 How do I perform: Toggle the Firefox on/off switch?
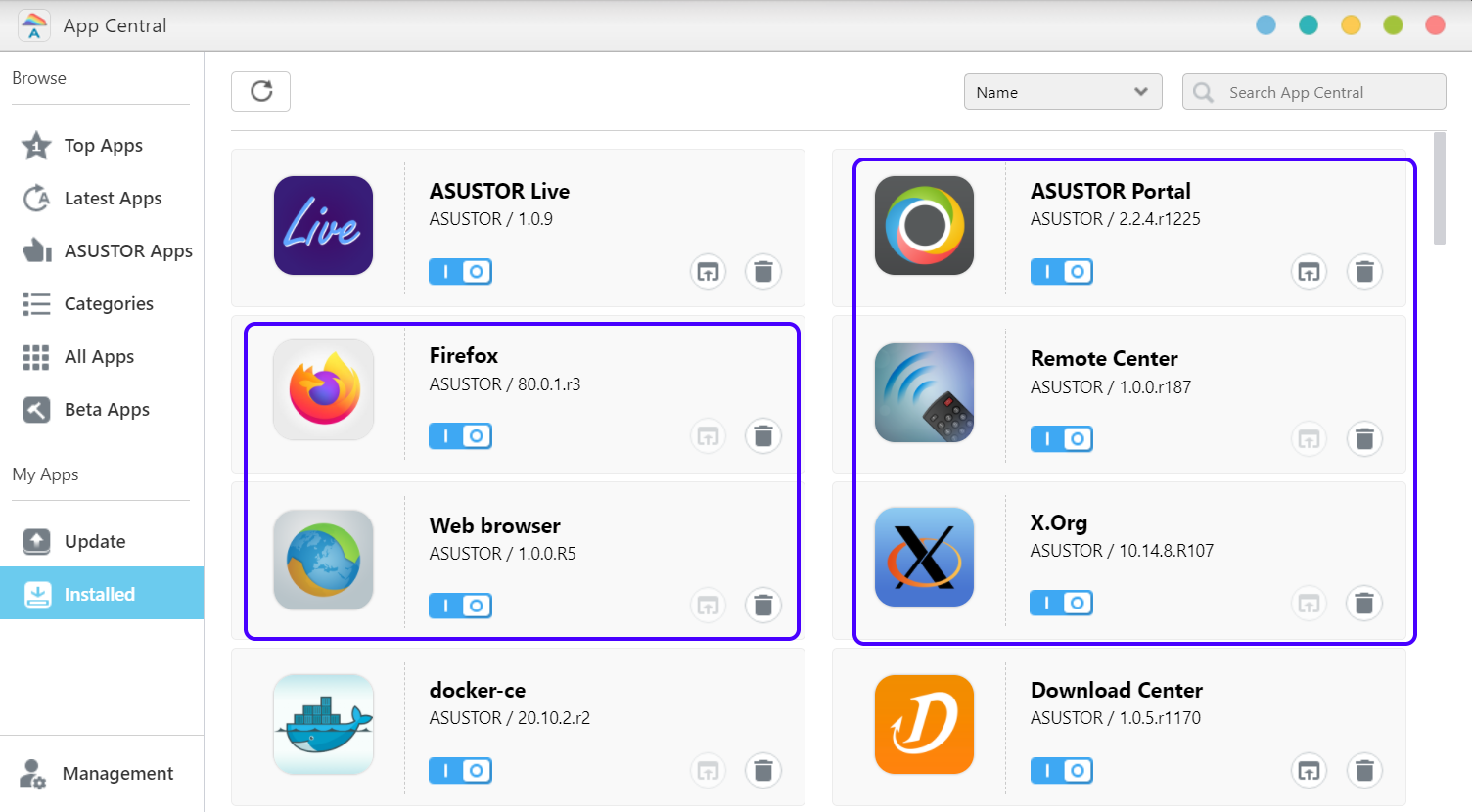(x=460, y=435)
